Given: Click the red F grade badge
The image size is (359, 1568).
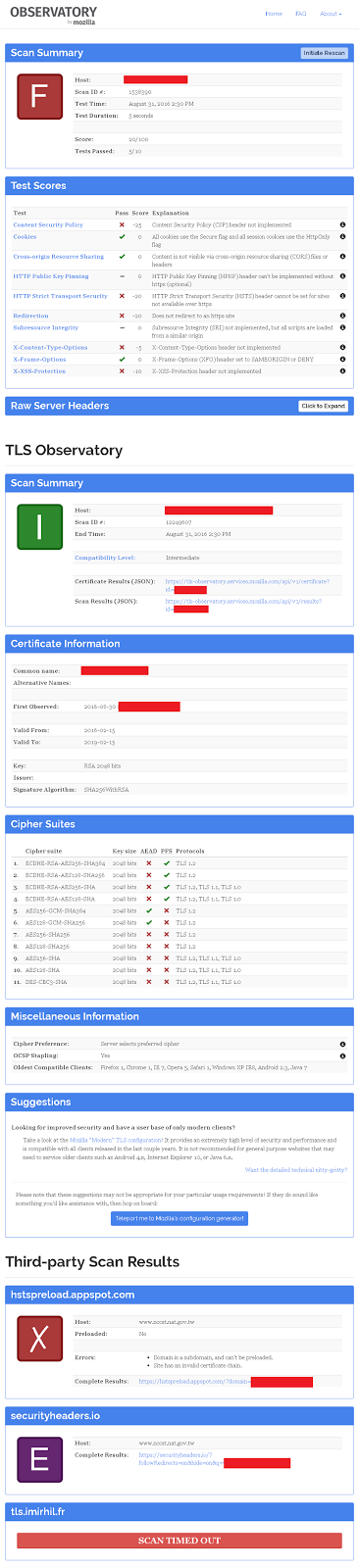Looking at the screenshot, I should pyautogui.click(x=39, y=97).
